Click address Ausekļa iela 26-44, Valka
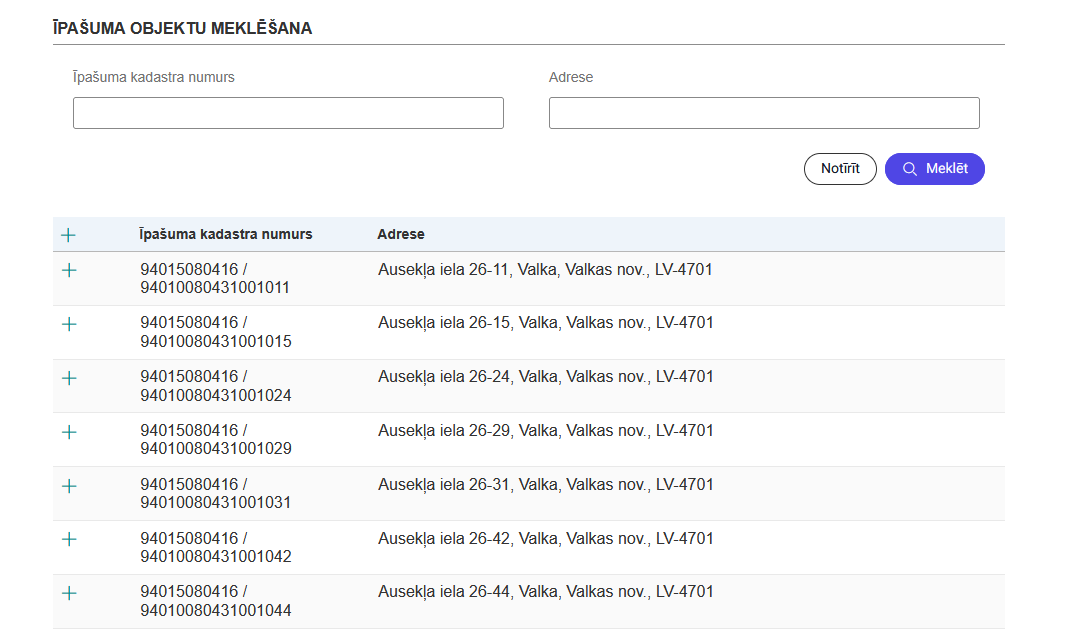The image size is (1065, 635). (x=545, y=592)
